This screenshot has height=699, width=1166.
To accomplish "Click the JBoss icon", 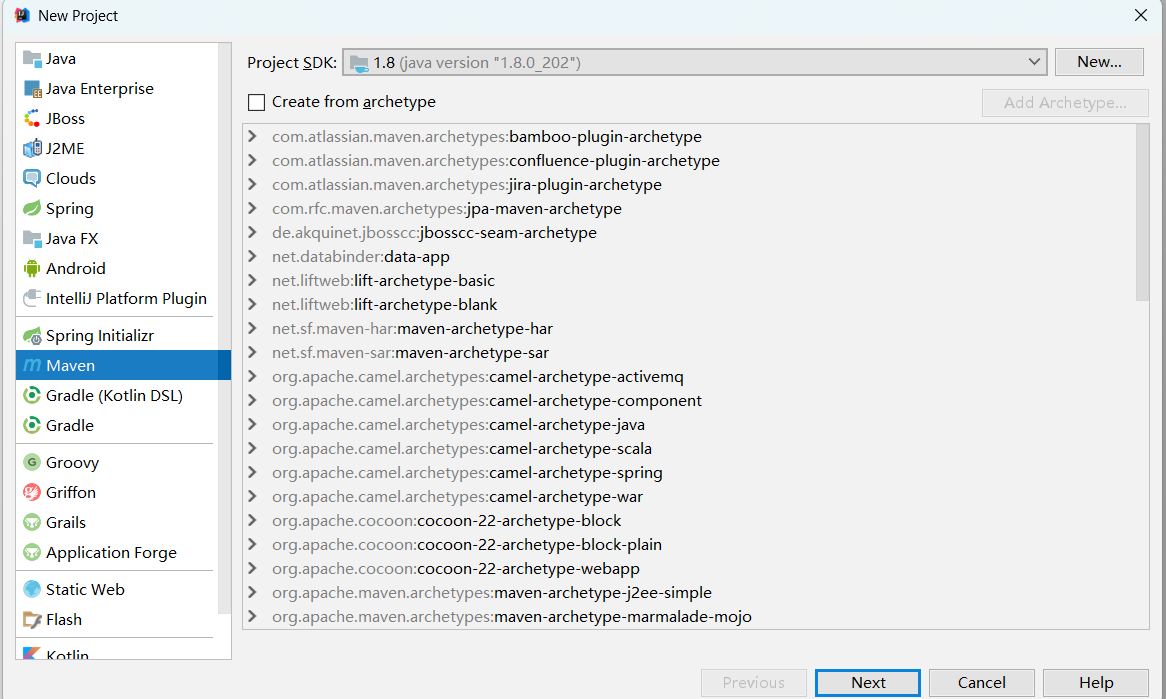I will coord(32,118).
